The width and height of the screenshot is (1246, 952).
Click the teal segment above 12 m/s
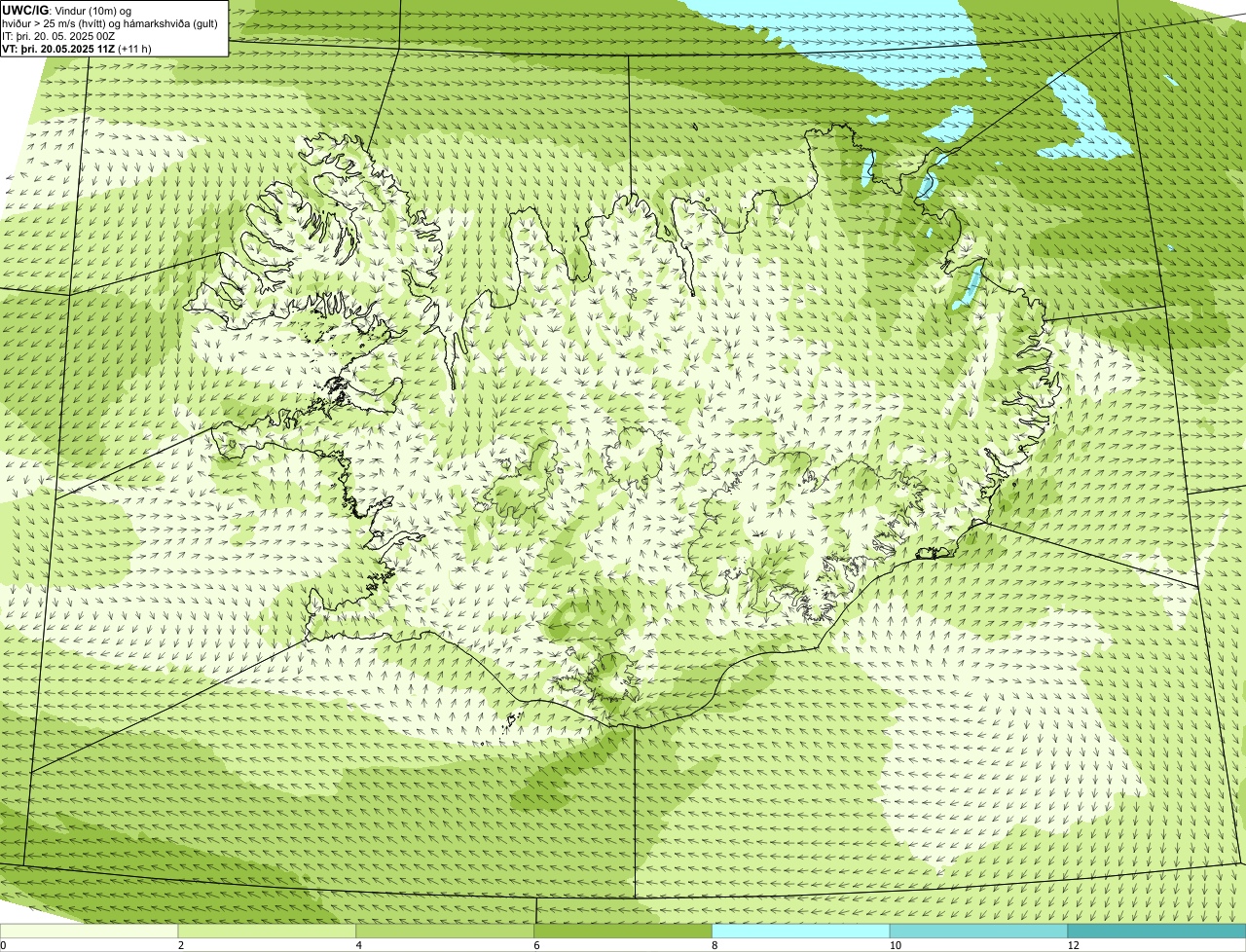pos(1156,931)
